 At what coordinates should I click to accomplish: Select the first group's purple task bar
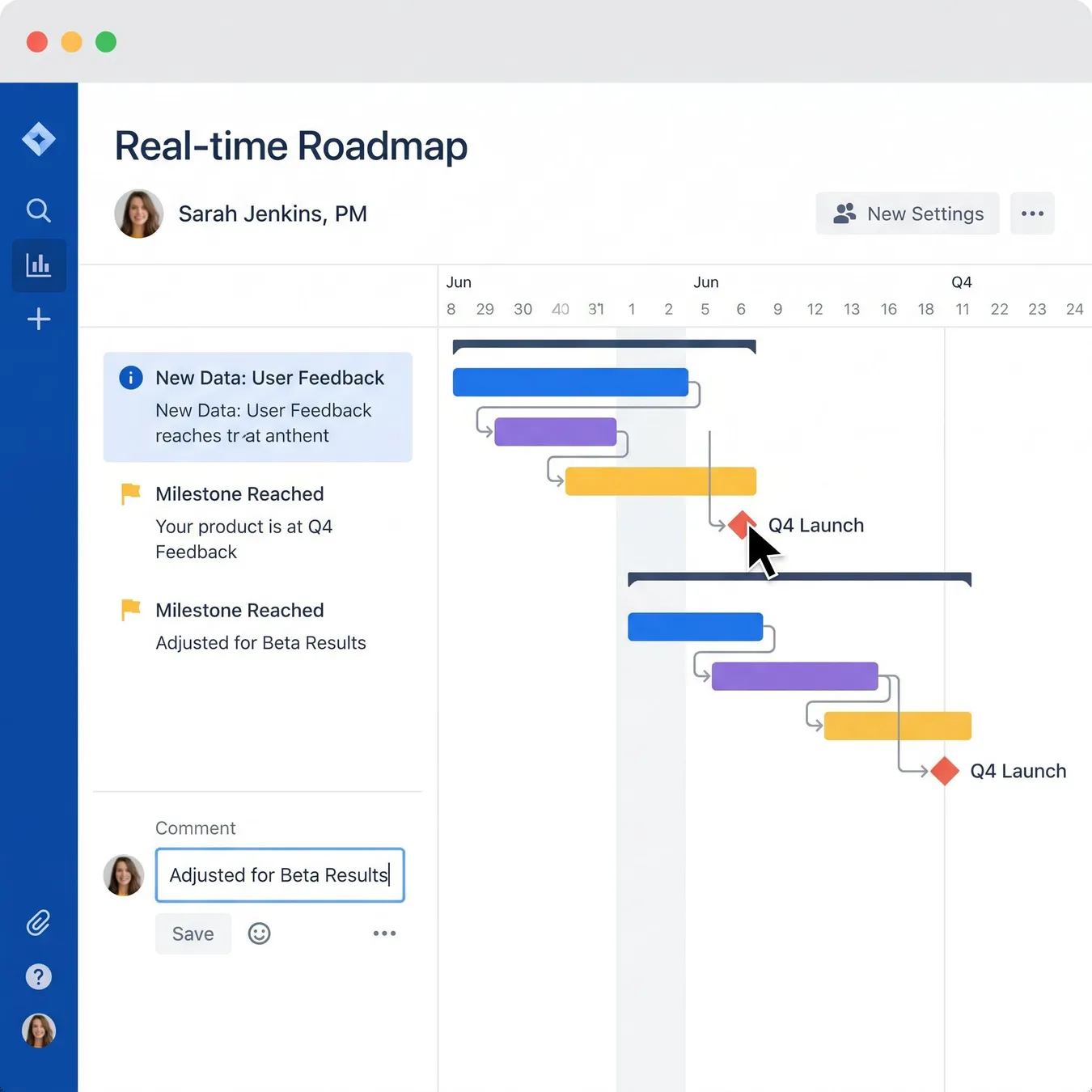(x=555, y=432)
